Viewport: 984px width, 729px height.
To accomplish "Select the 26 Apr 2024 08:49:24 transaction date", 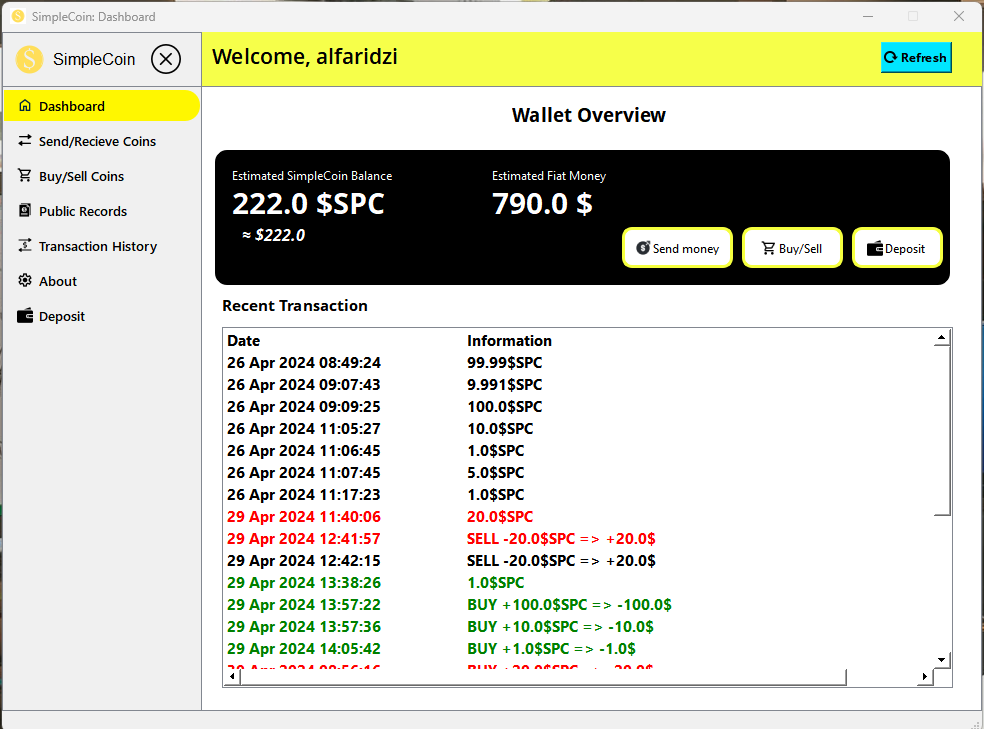I will tap(304, 363).
